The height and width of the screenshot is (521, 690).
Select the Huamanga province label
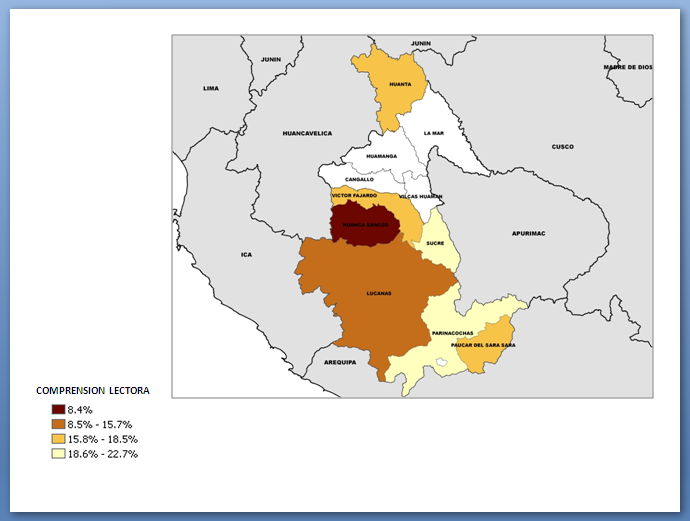tap(382, 157)
